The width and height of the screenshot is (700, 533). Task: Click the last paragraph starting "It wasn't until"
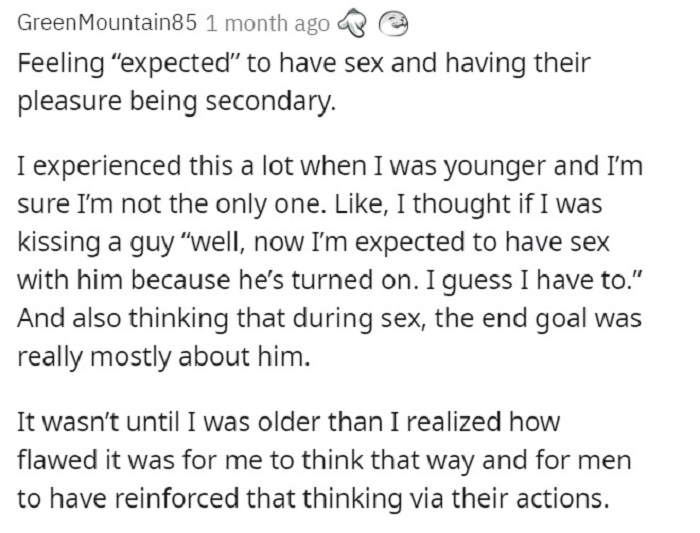[324, 460]
